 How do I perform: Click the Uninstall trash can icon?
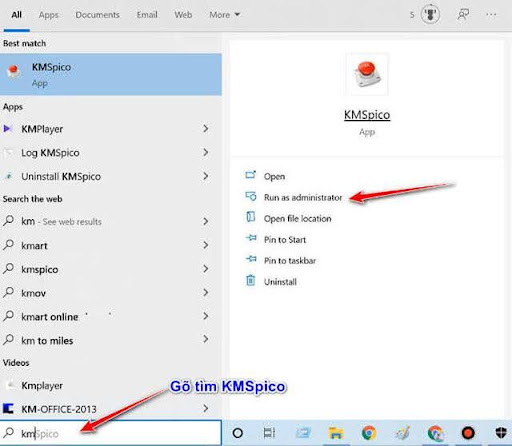point(251,280)
